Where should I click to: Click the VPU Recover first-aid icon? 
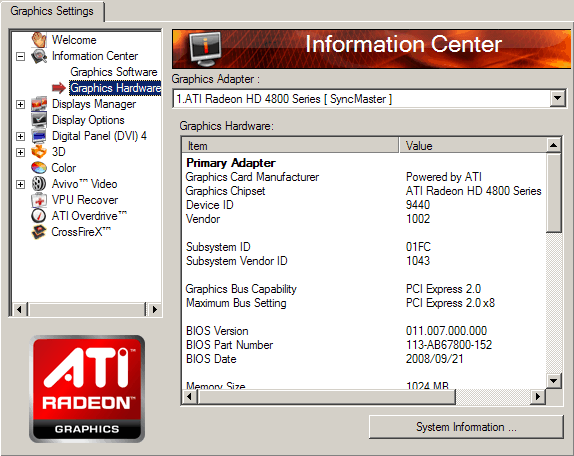39,200
